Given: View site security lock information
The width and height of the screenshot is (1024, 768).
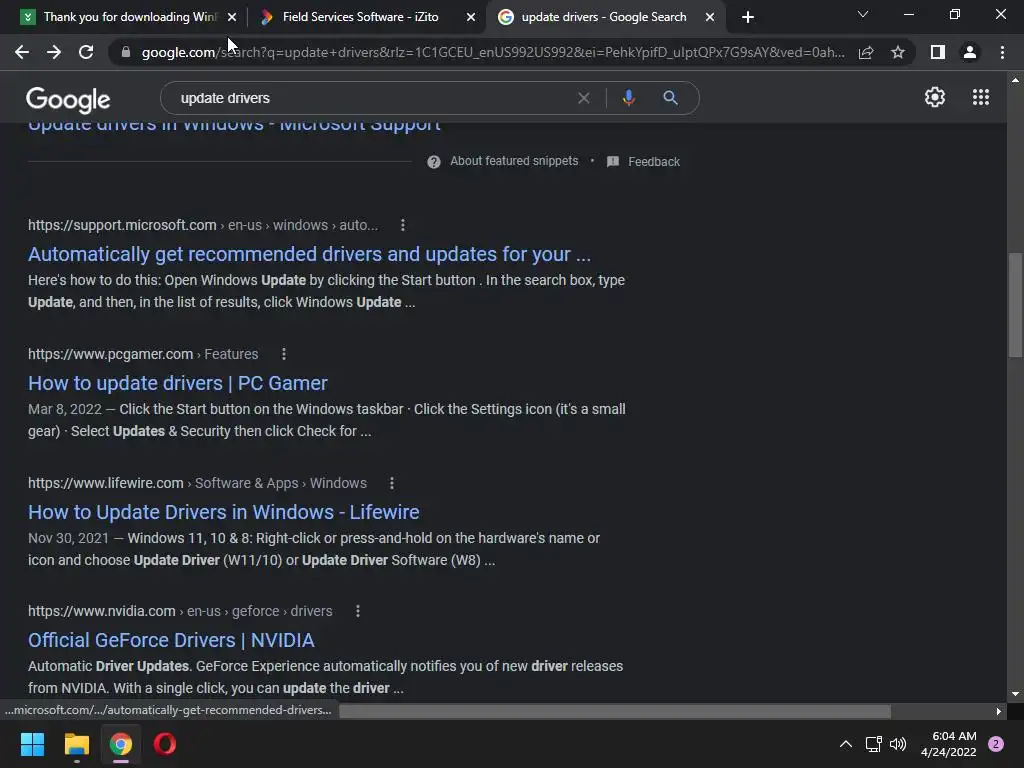Looking at the screenshot, I should pos(125,52).
